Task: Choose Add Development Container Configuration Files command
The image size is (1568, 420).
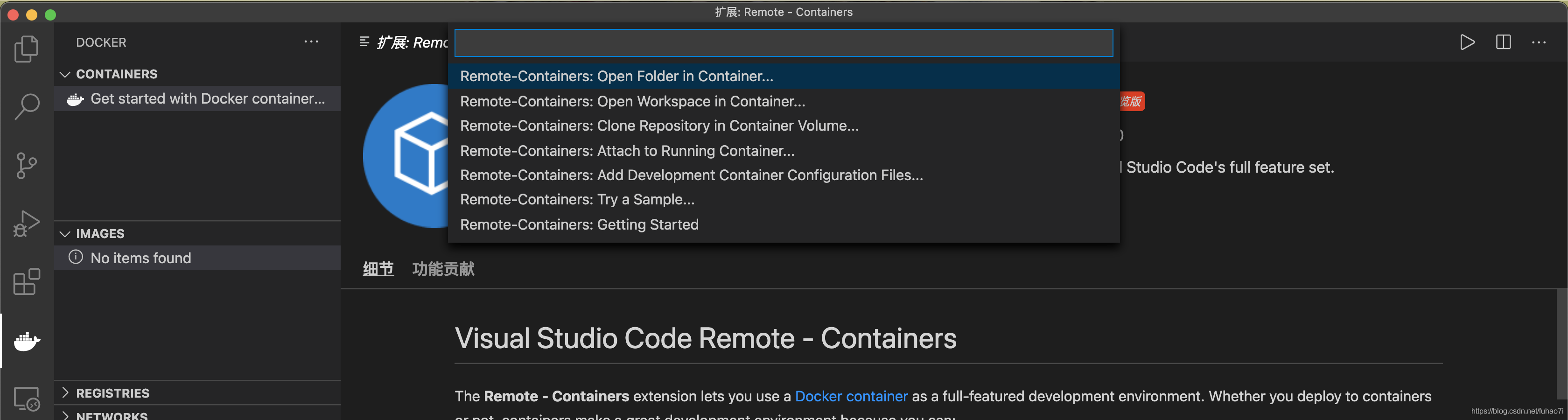Action: [784, 175]
